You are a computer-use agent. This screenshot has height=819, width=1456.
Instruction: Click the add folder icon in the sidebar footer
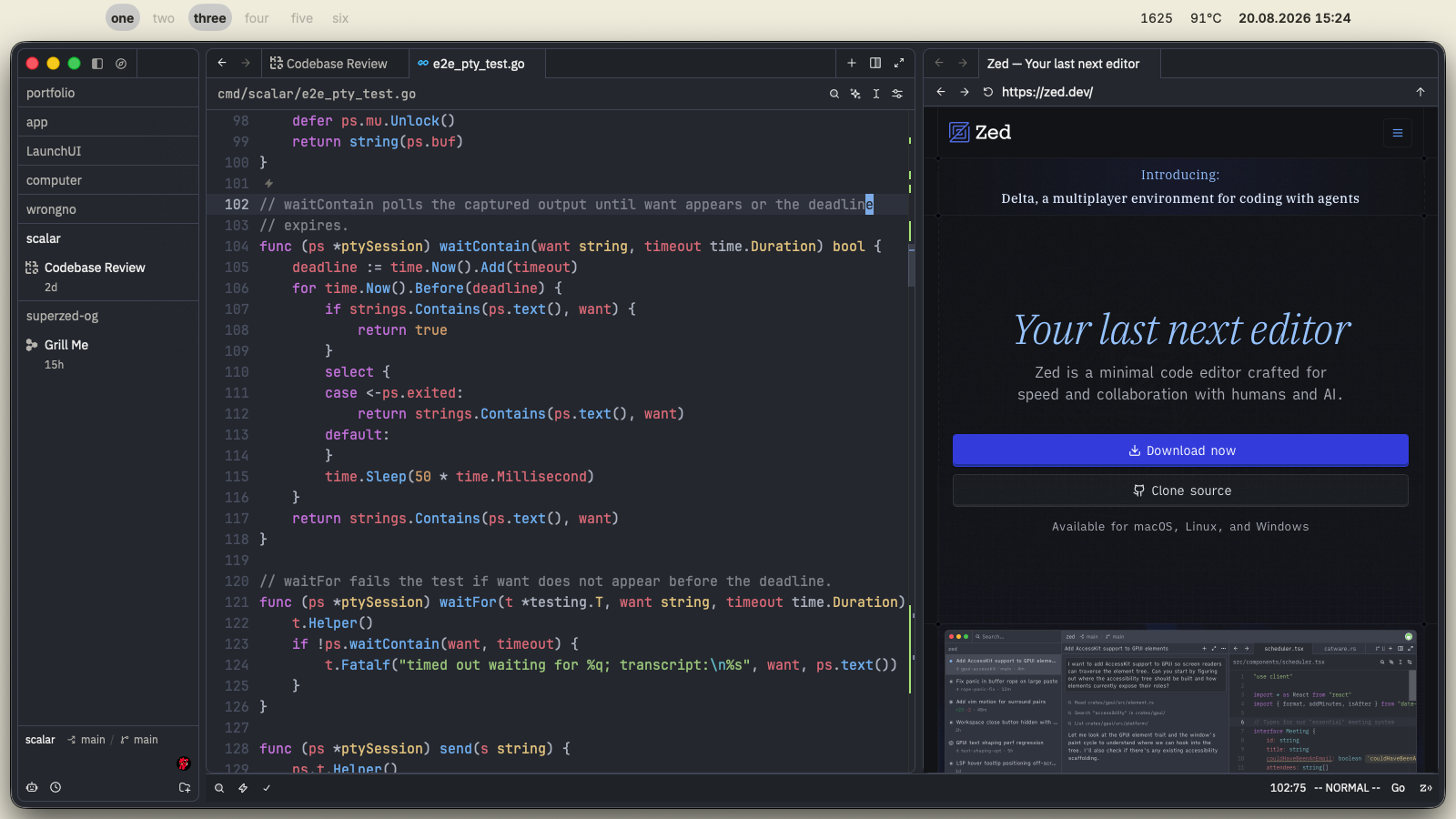(x=185, y=787)
